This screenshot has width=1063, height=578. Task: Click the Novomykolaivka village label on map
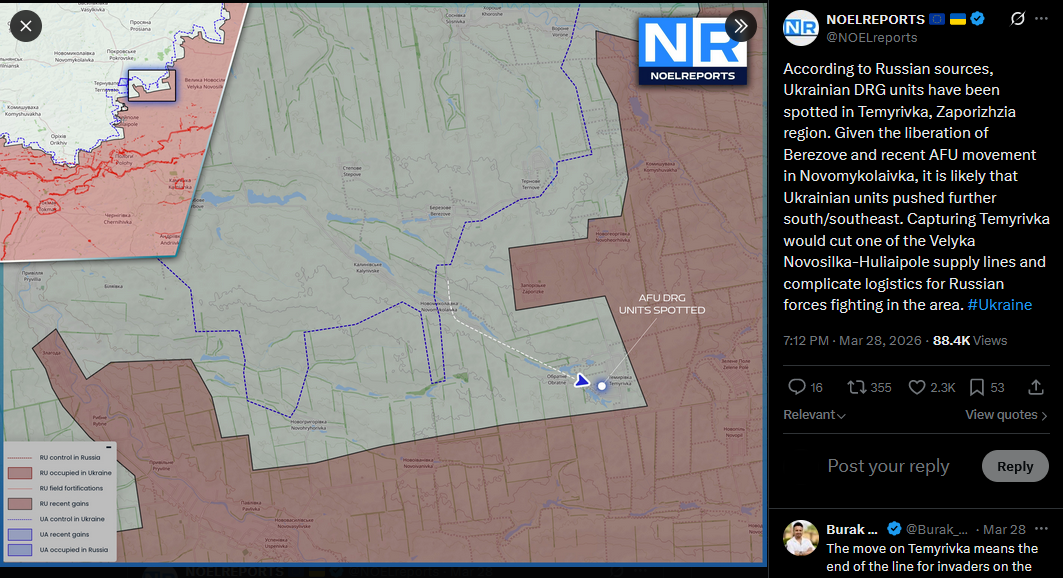439,306
